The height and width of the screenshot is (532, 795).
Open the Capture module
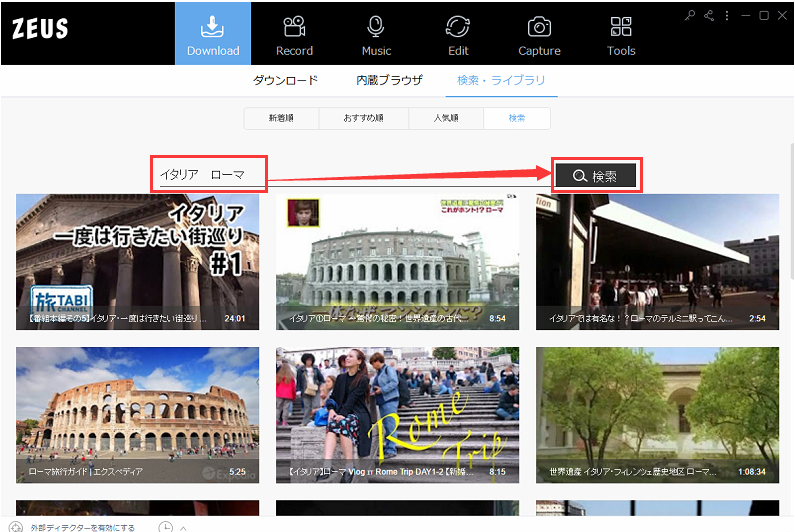click(539, 34)
